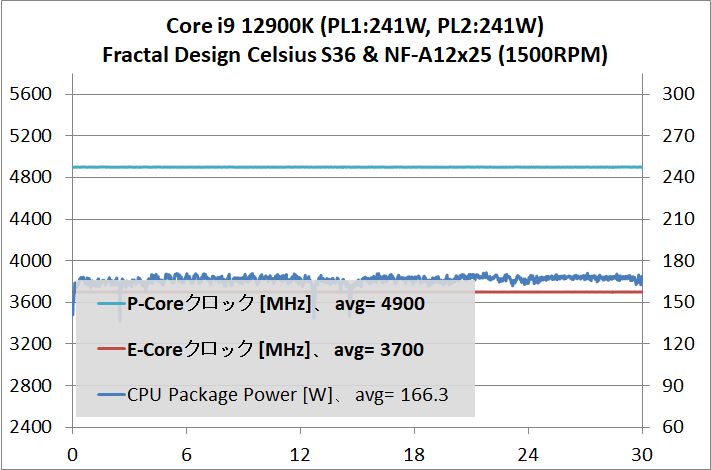This screenshot has height=470, width=711.
Task: Click right axis label 210
Action: 678,219
